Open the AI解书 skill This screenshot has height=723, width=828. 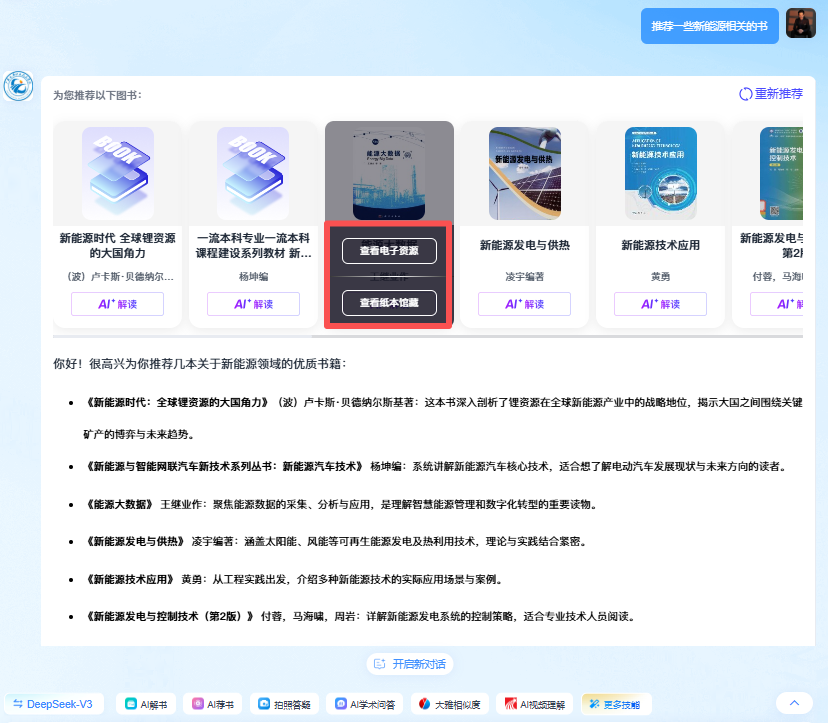click(146, 704)
